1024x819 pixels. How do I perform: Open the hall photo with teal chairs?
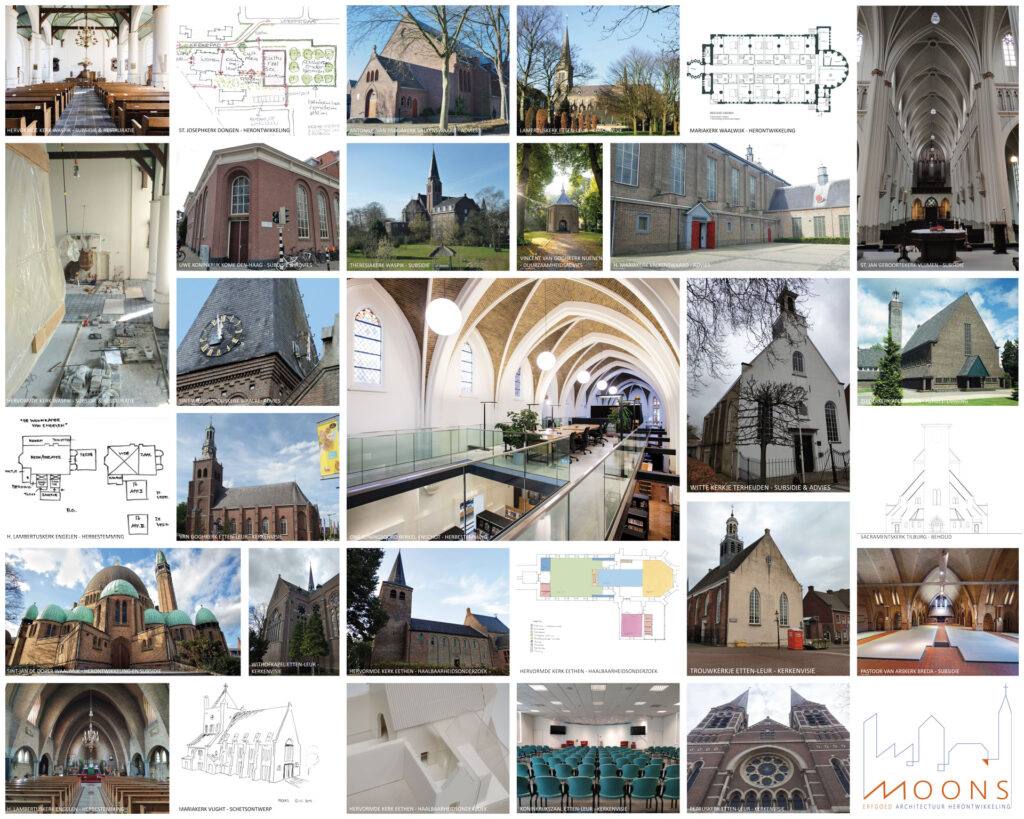(598, 748)
